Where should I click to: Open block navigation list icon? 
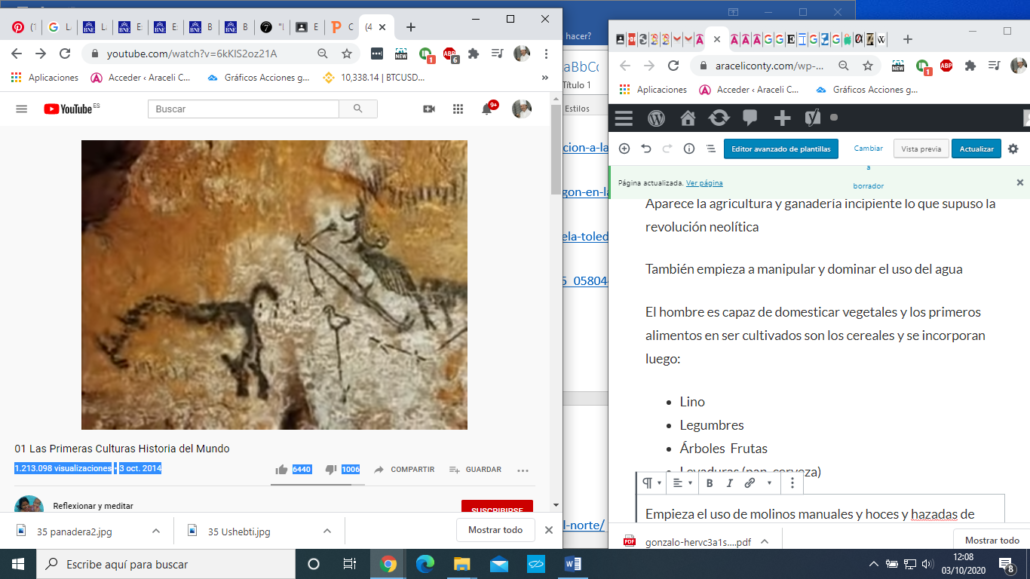711,149
